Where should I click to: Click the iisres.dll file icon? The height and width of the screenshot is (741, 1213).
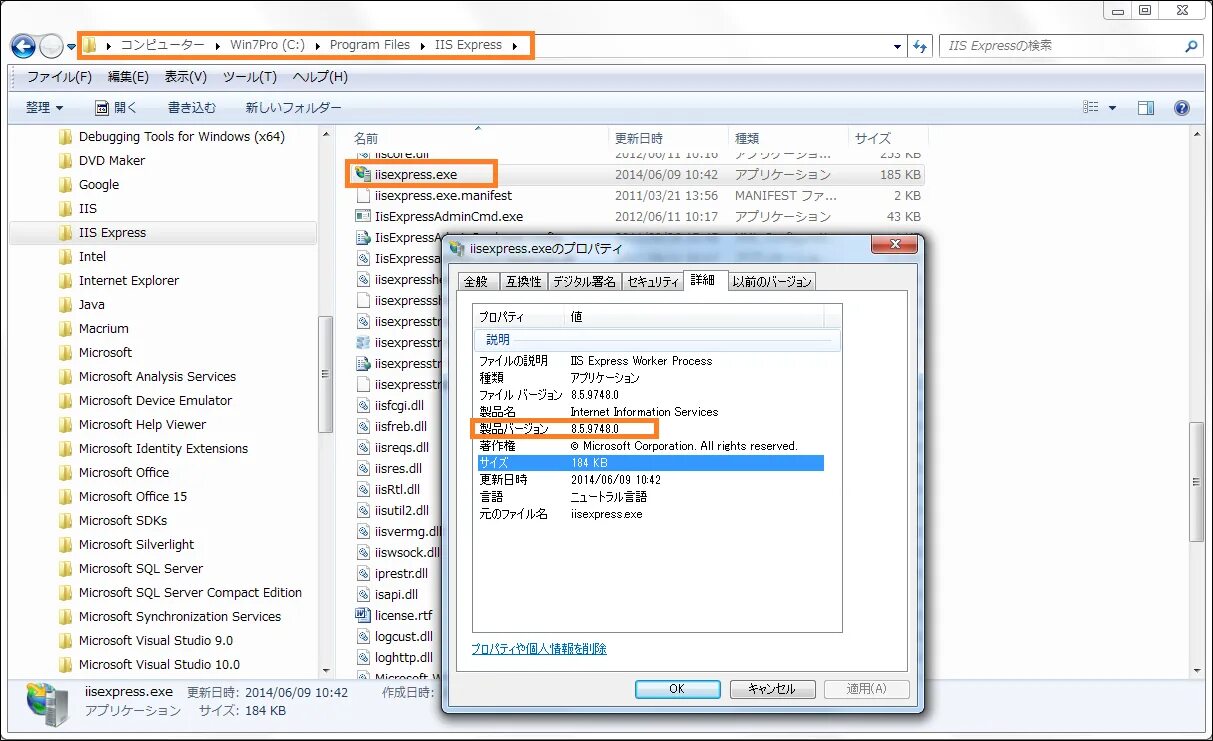click(x=364, y=469)
